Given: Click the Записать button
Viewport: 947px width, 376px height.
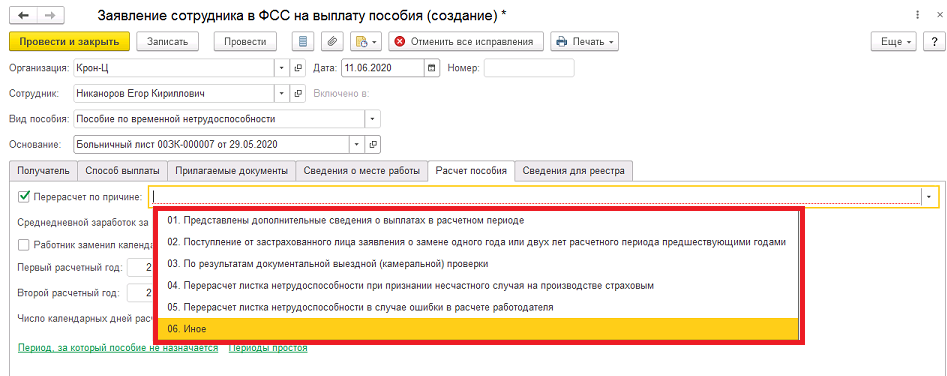Looking at the screenshot, I should (x=167, y=42).
